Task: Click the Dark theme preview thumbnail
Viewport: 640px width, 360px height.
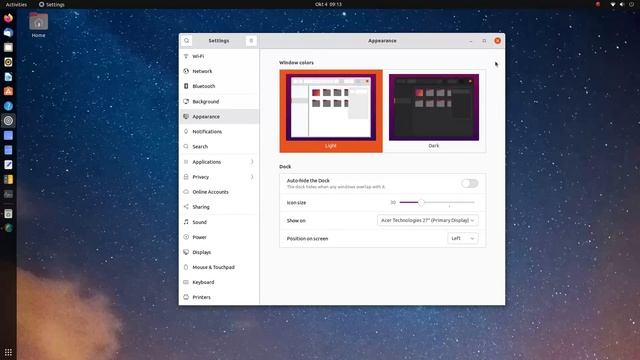Action: (434, 107)
